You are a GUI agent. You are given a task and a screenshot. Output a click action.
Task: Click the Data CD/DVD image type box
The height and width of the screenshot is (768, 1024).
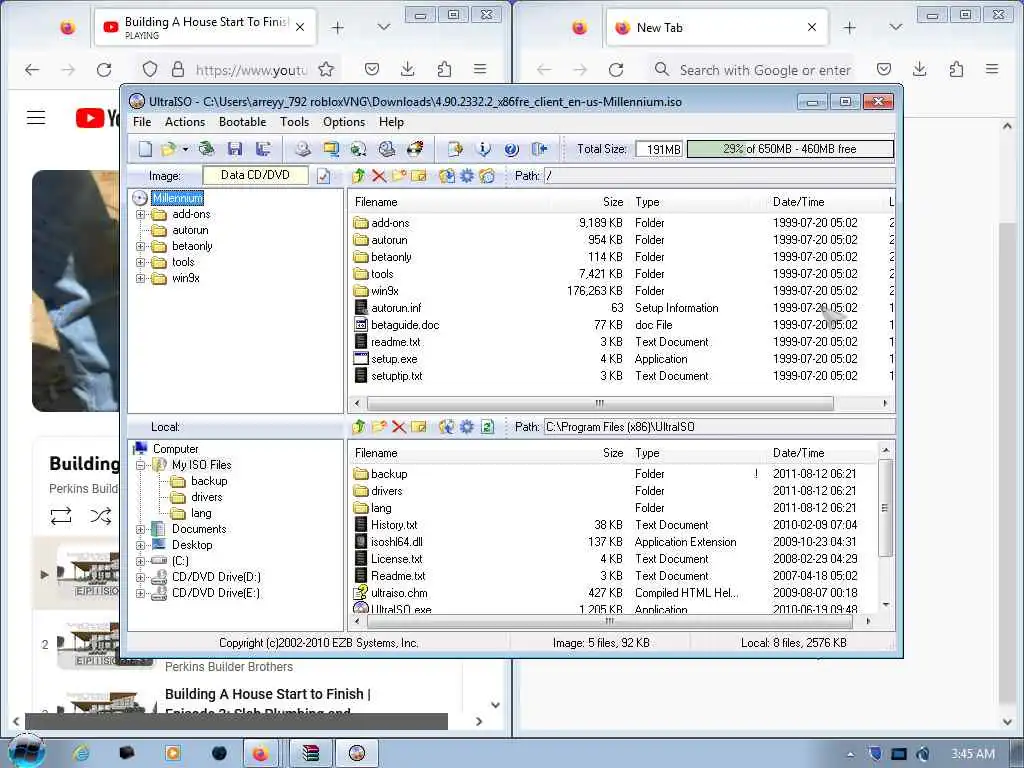point(255,175)
